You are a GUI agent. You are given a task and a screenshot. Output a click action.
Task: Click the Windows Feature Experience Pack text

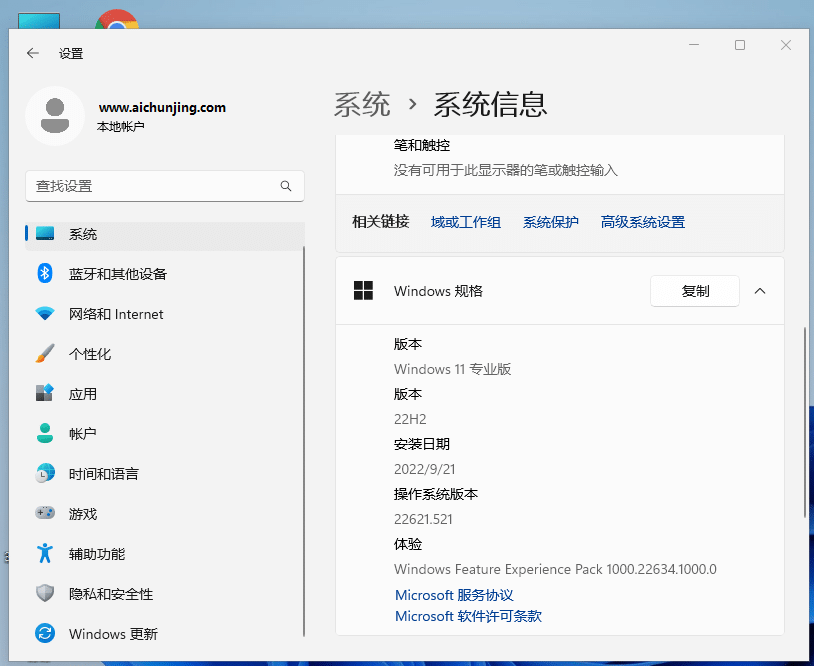[555, 569]
